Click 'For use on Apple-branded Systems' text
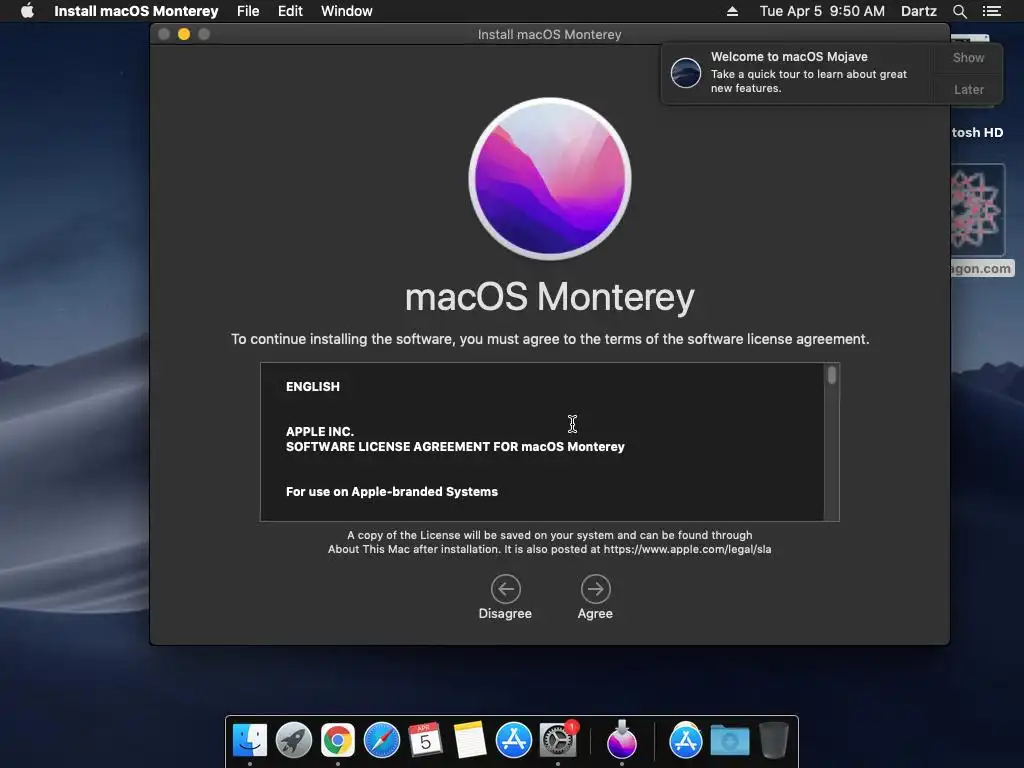 coord(392,492)
